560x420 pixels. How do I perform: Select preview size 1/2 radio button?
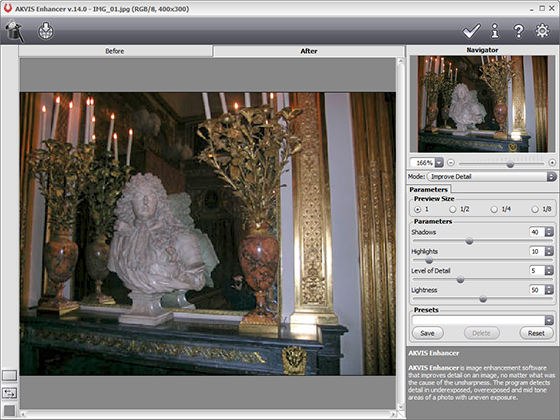(452, 209)
